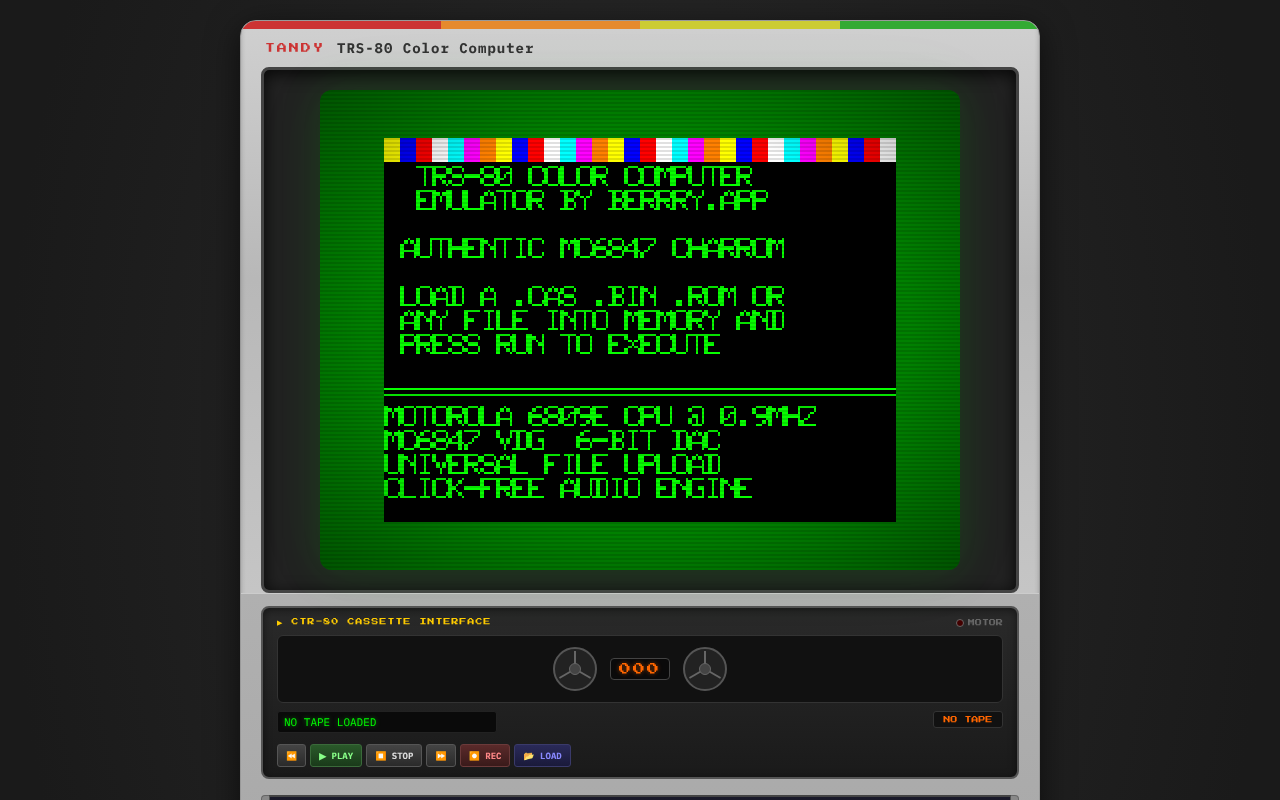Click the TANDY brand logo
Screen dimensions: 1280x800
[294, 47]
